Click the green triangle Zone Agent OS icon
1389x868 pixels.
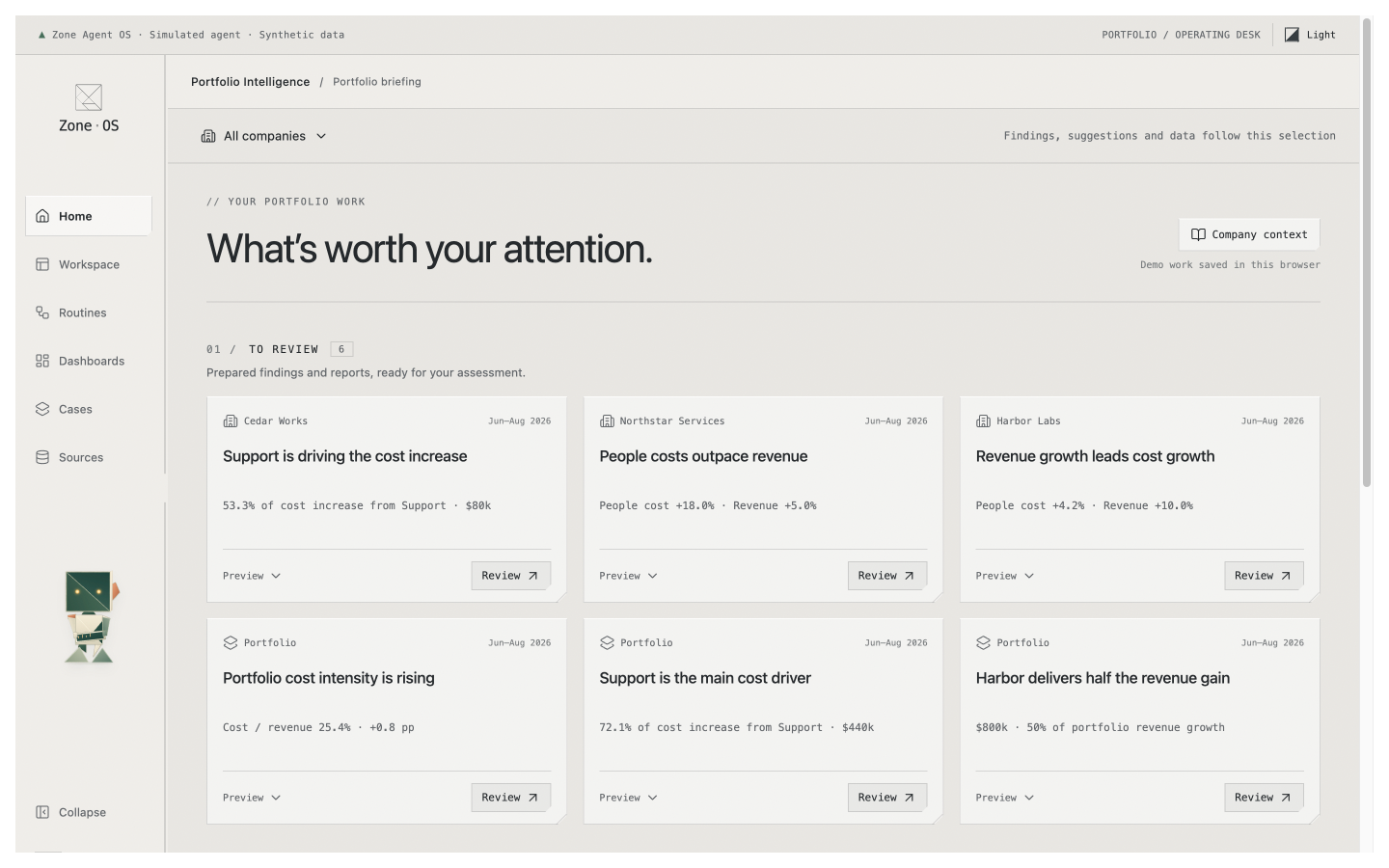(x=41, y=35)
